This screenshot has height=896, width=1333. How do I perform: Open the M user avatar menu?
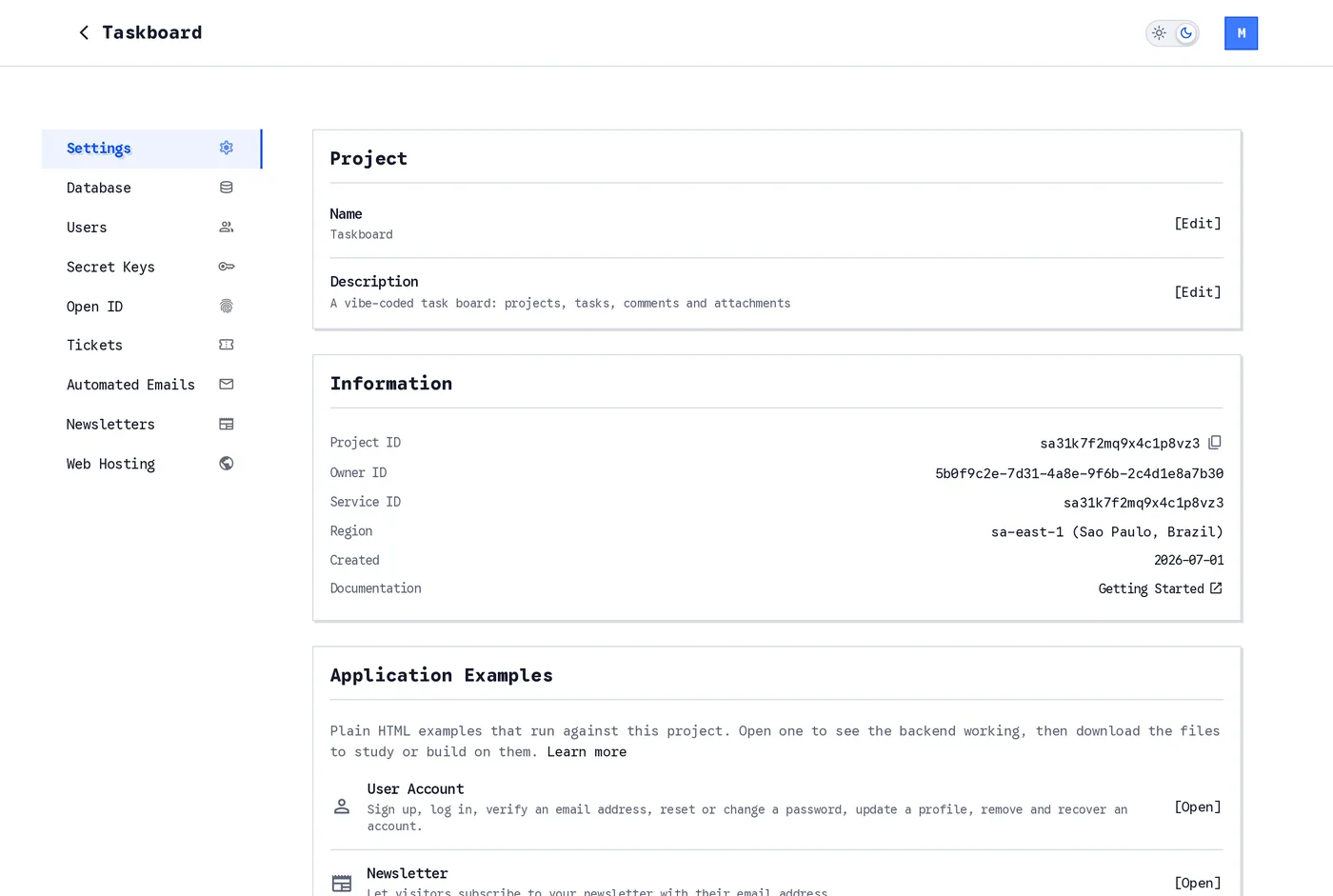(x=1241, y=33)
